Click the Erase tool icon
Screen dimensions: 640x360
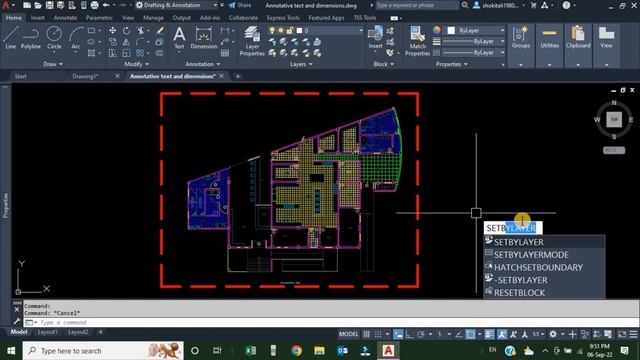[x=160, y=31]
